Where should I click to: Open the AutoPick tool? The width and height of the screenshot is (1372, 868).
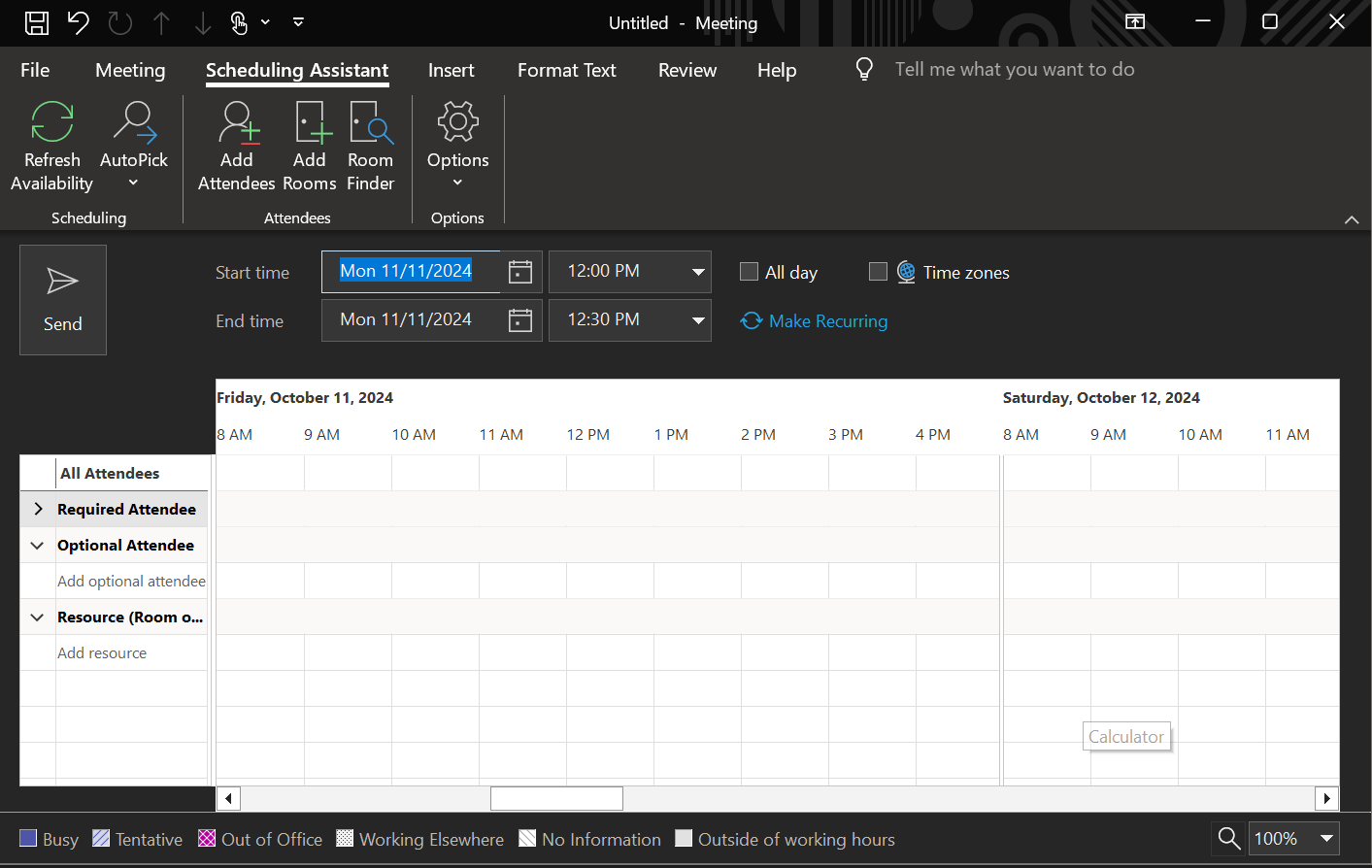(x=134, y=123)
